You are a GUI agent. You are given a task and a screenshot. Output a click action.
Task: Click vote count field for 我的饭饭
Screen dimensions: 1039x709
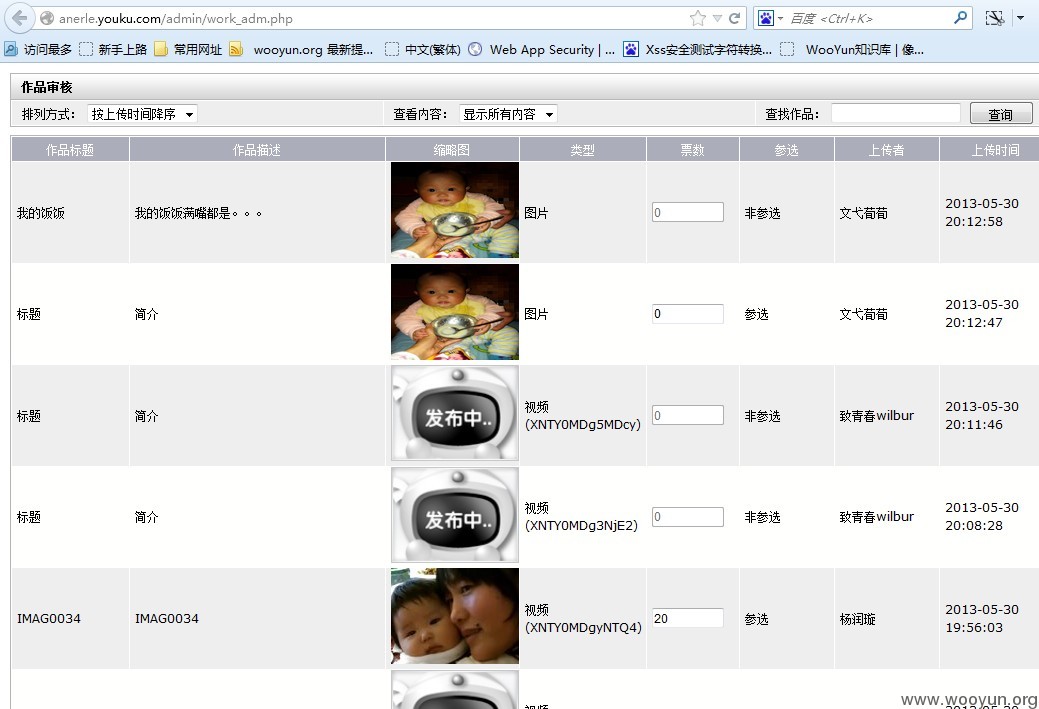pyautogui.click(x=688, y=212)
